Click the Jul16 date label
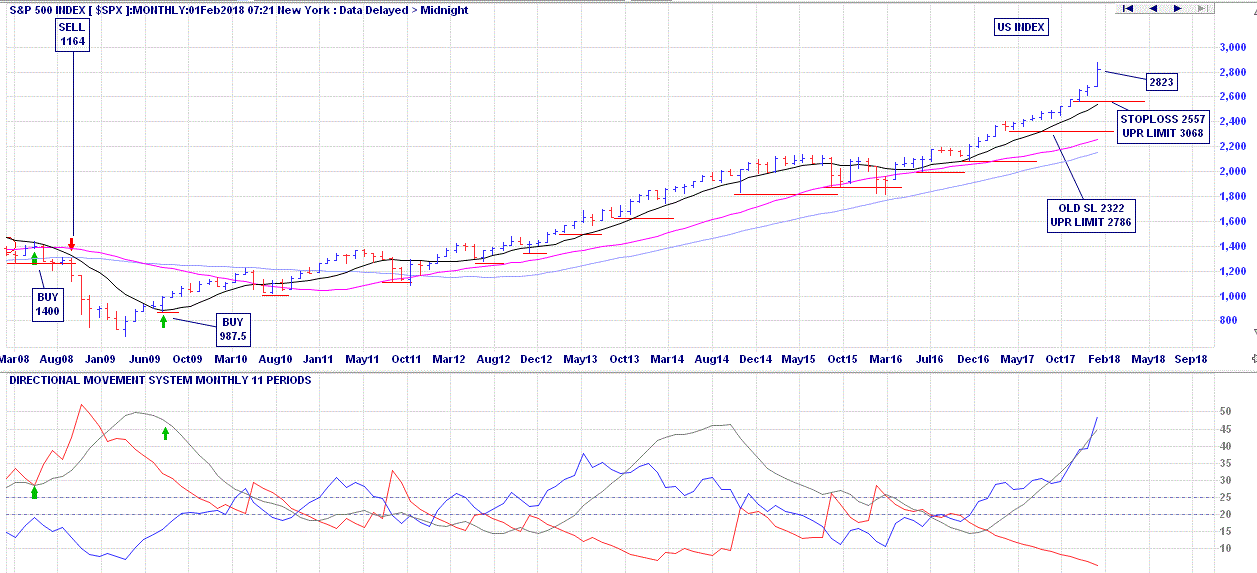The width and height of the screenshot is (1257, 573). (x=929, y=358)
